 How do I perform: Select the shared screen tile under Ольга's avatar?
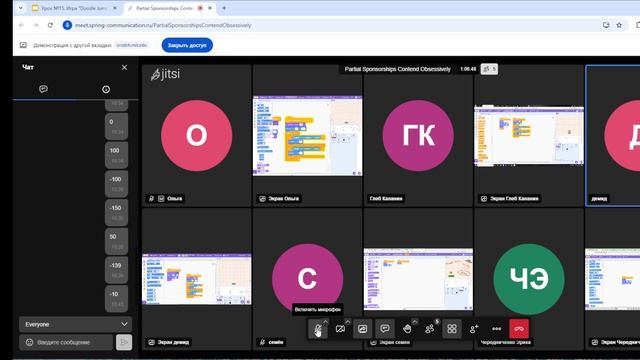197,279
